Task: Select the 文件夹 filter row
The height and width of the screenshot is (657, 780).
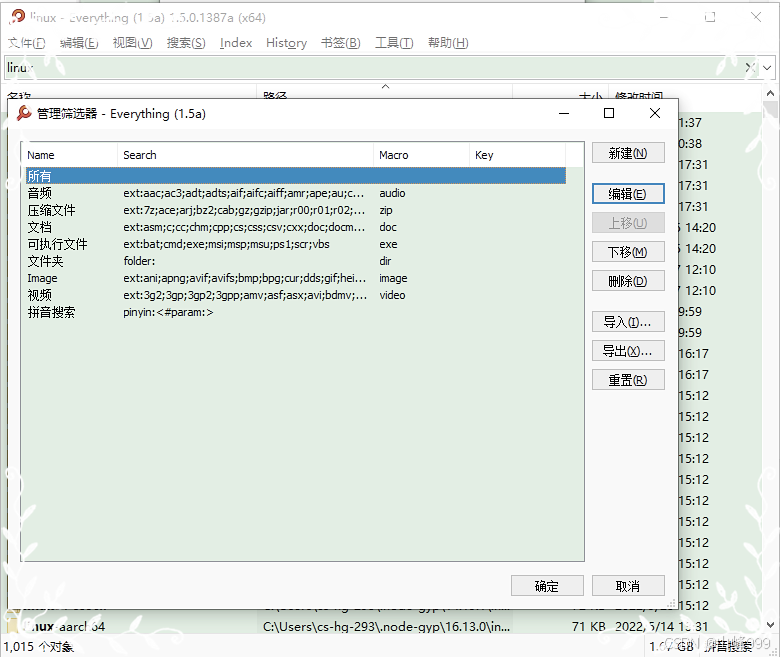Action: pos(295,261)
